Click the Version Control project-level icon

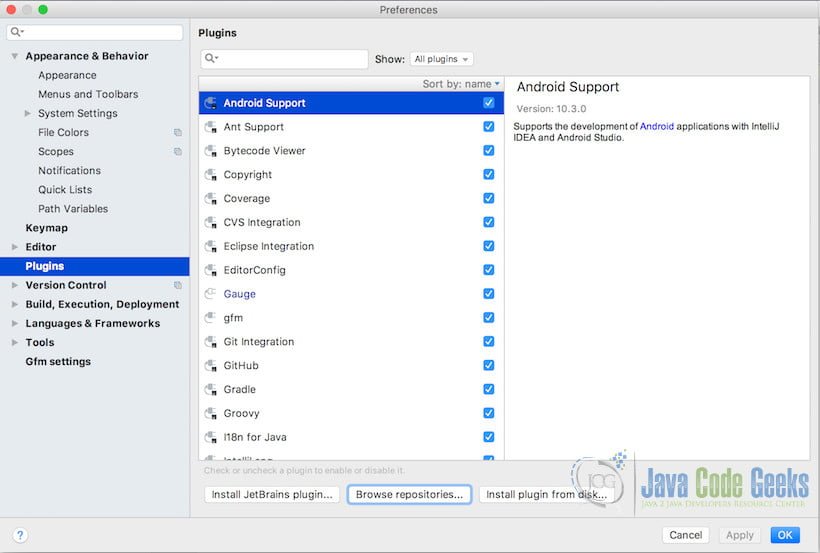[178, 285]
